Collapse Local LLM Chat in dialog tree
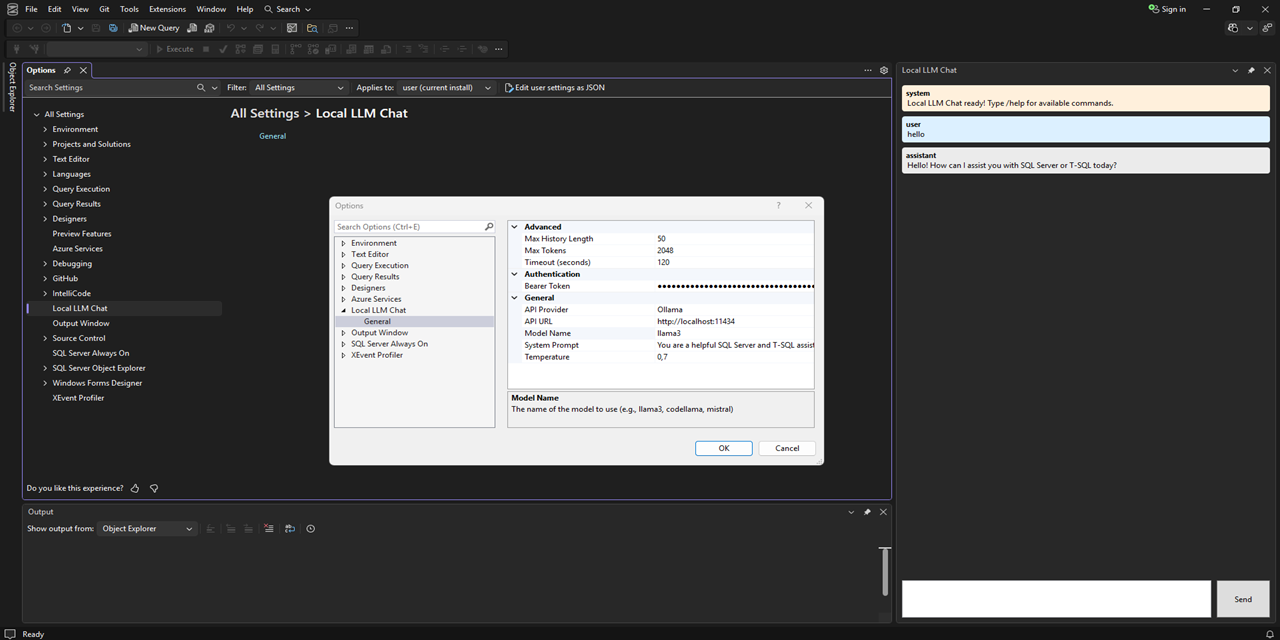The width and height of the screenshot is (1280, 640). tap(343, 310)
